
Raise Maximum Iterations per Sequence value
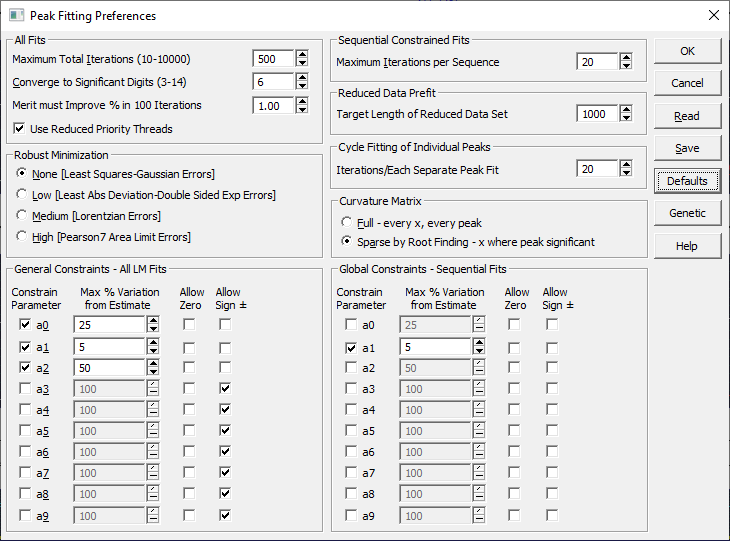point(626,57)
